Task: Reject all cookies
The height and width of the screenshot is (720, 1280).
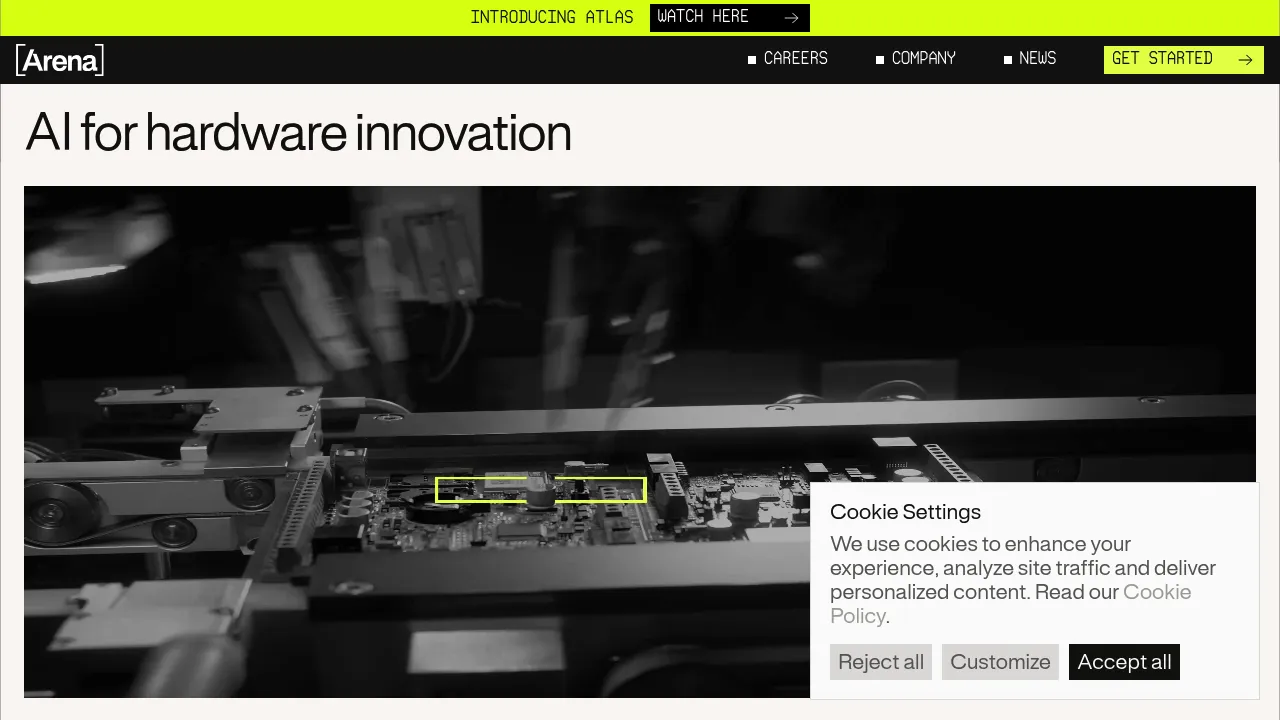Action: (x=881, y=662)
